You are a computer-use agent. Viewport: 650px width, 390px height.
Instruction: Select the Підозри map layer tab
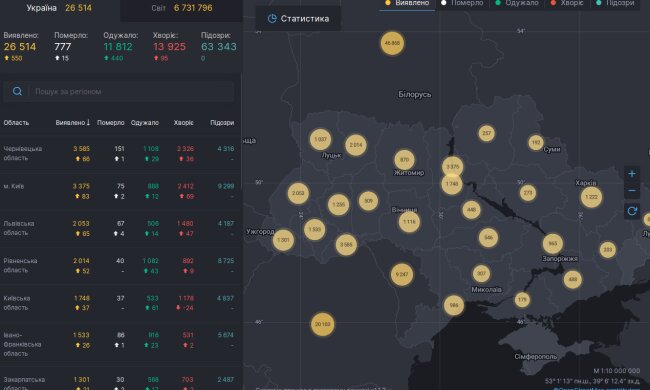[x=615, y=3]
